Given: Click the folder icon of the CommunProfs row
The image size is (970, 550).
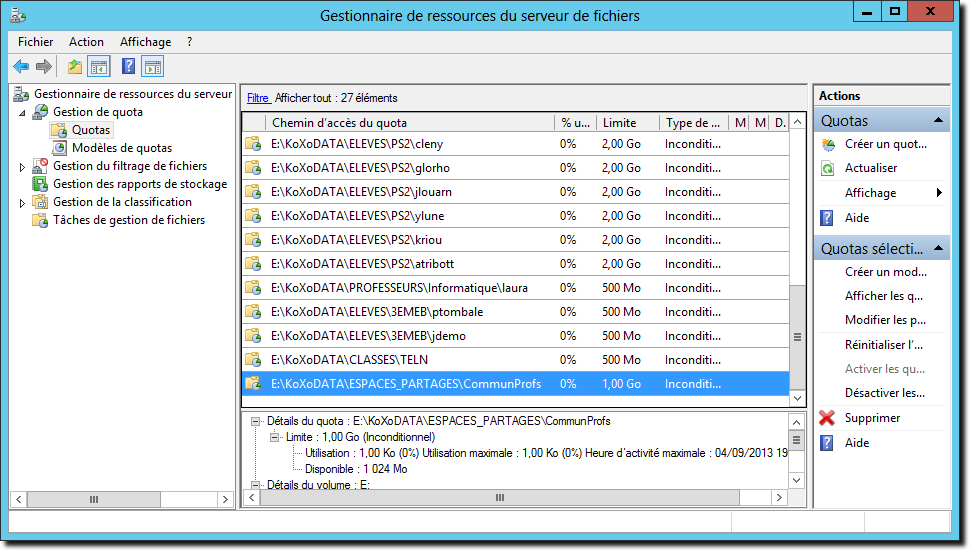Looking at the screenshot, I should pos(253,384).
